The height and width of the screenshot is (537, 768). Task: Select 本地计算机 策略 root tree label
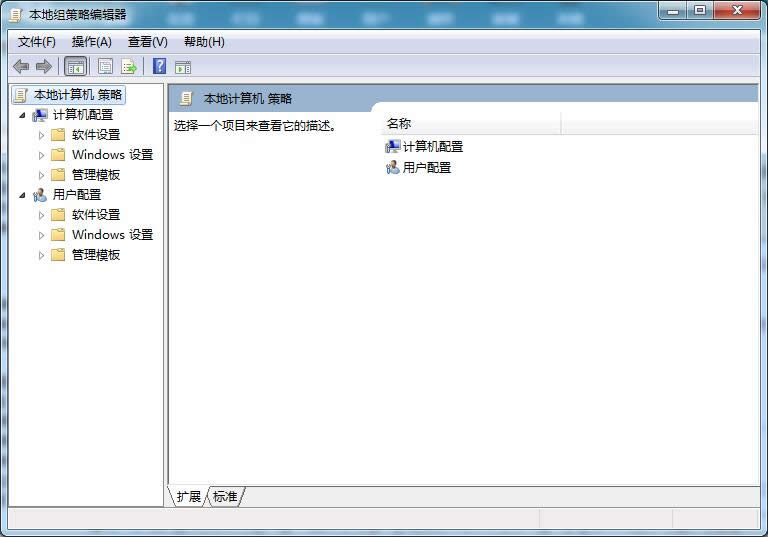point(78,95)
